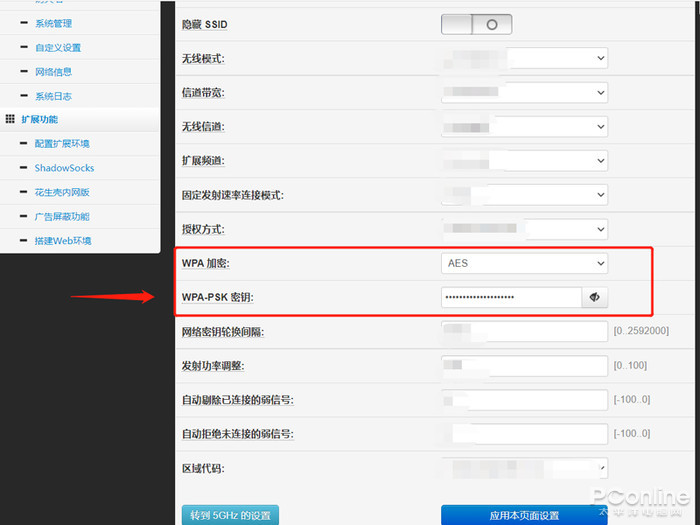Show the WPA-PSK password with eye icon
The image size is (700, 525).
pyautogui.click(x=594, y=297)
